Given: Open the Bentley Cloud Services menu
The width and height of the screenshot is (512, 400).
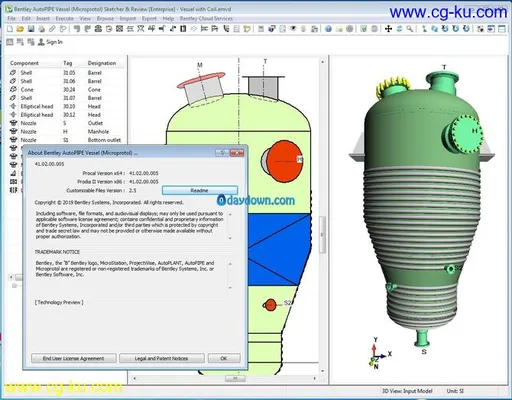Looking at the screenshot, I should (206, 18).
